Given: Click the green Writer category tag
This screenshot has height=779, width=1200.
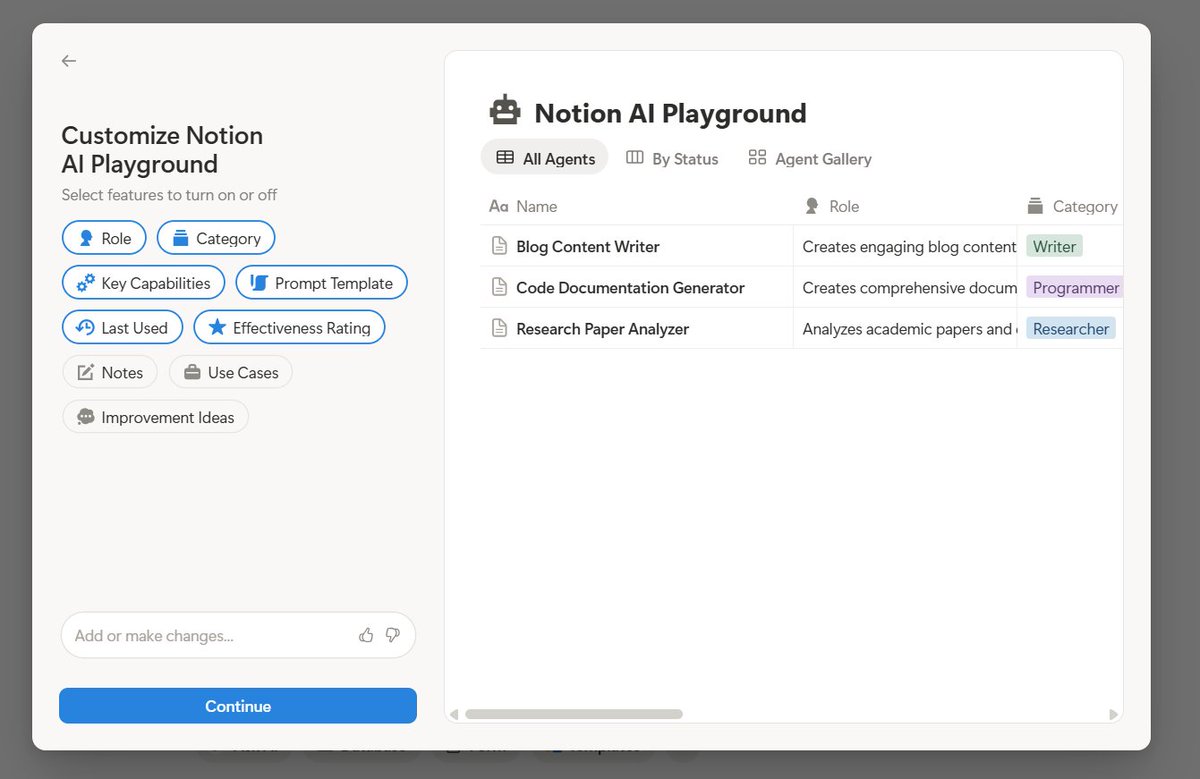Looking at the screenshot, I should point(1054,246).
